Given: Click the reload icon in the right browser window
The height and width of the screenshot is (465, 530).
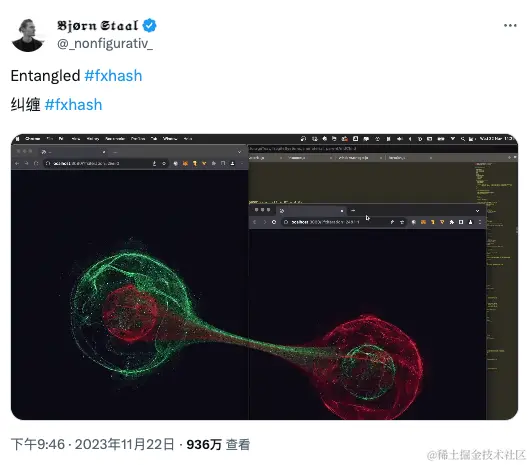Looking at the screenshot, I should coord(274,222).
